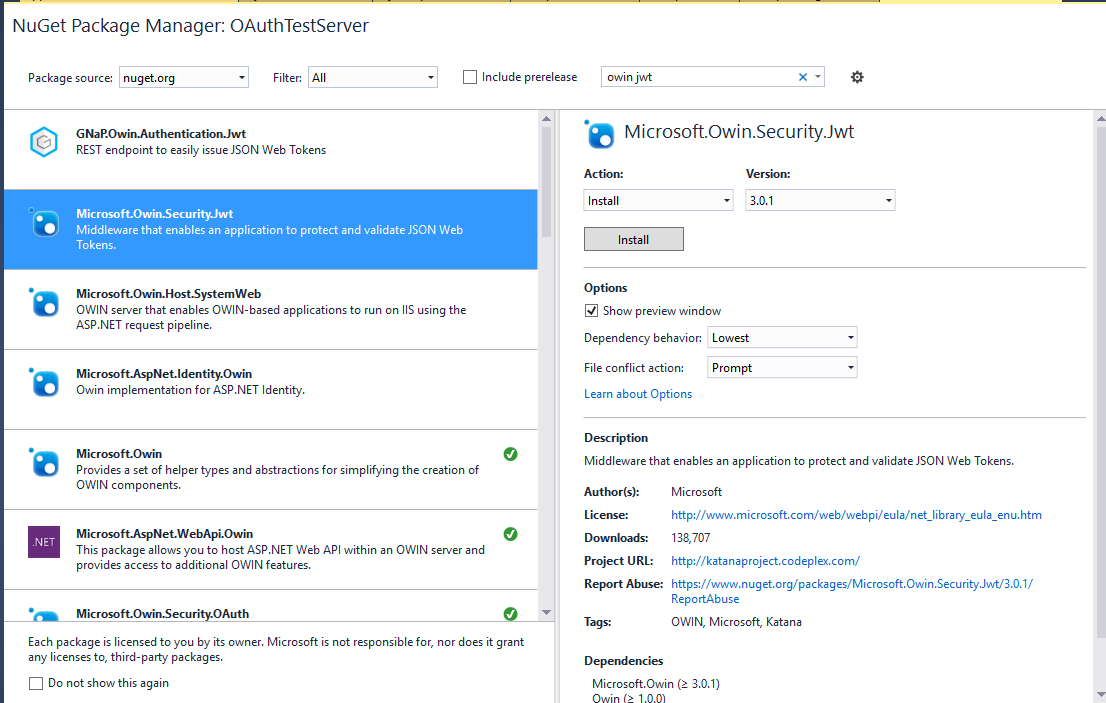
Task: Clear the search using the X icon
Action: [803, 76]
